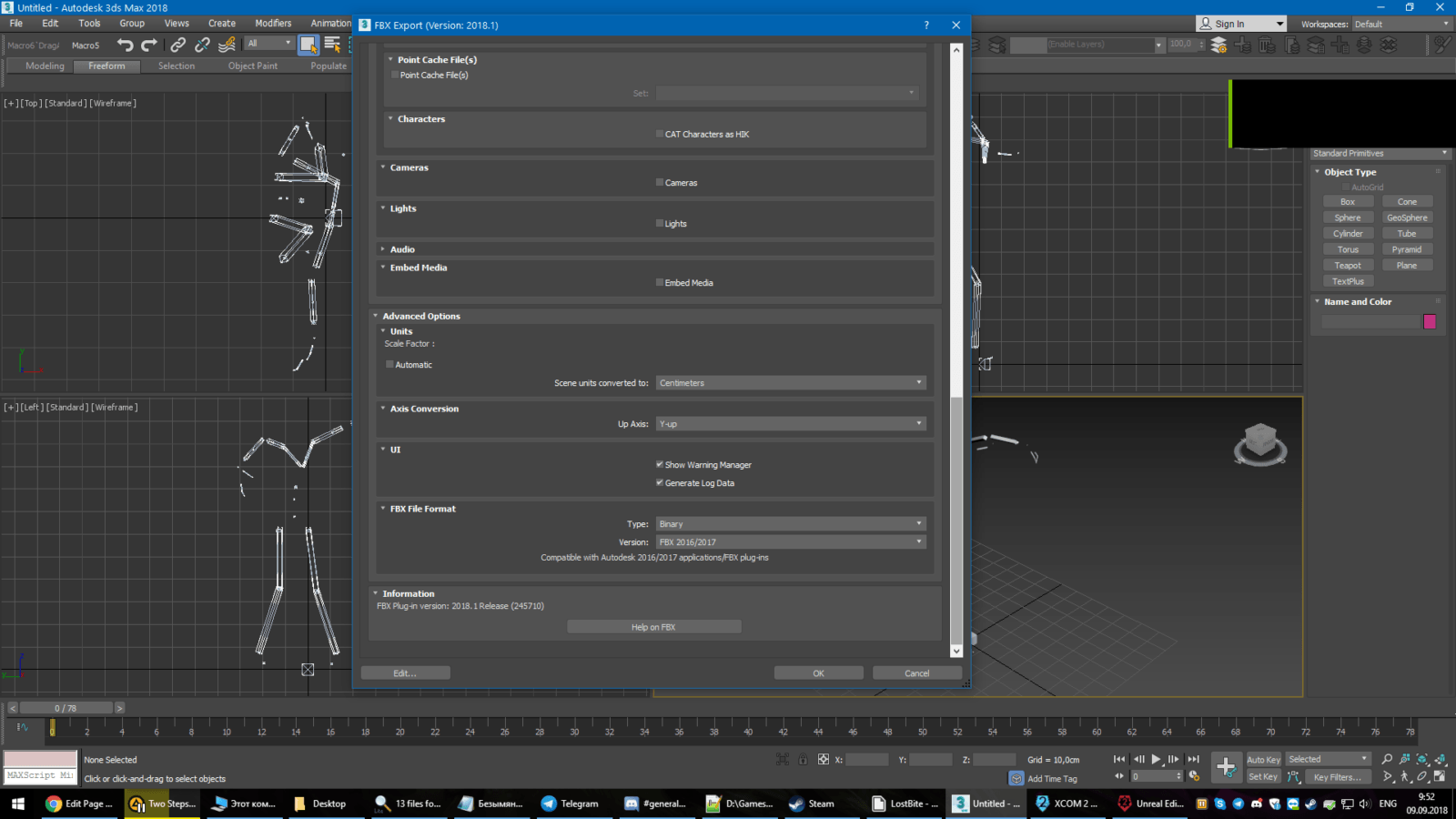
Task: Click the Add Time Tag icon
Action: 1016,778
